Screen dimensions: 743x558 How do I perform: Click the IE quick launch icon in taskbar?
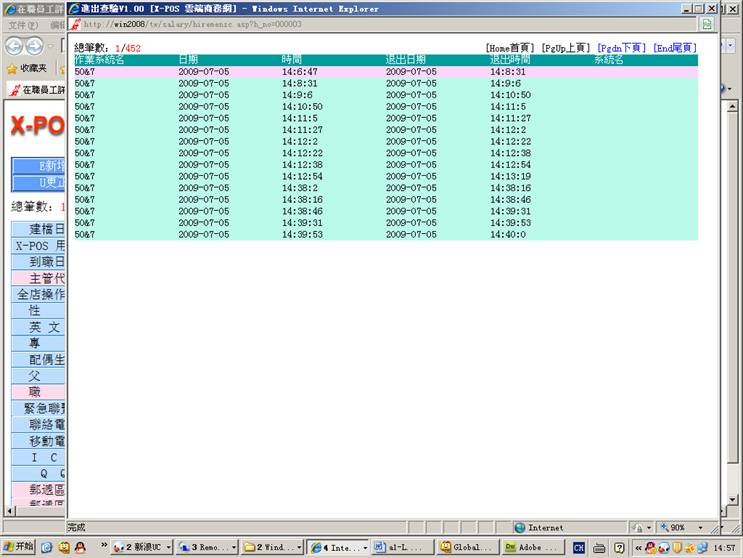pos(46,547)
